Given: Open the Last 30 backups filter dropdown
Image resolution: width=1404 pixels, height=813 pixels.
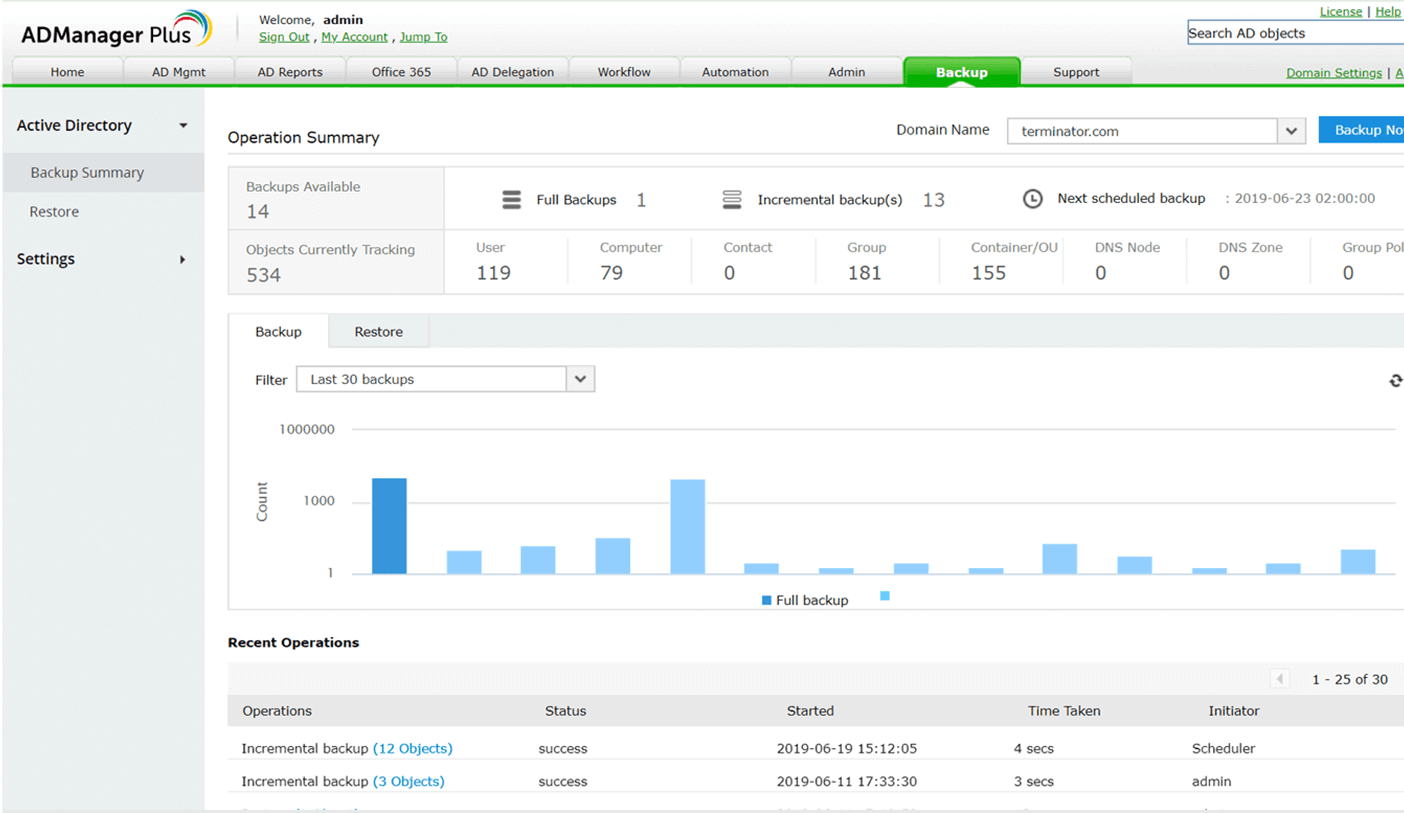Looking at the screenshot, I should 445,379.
